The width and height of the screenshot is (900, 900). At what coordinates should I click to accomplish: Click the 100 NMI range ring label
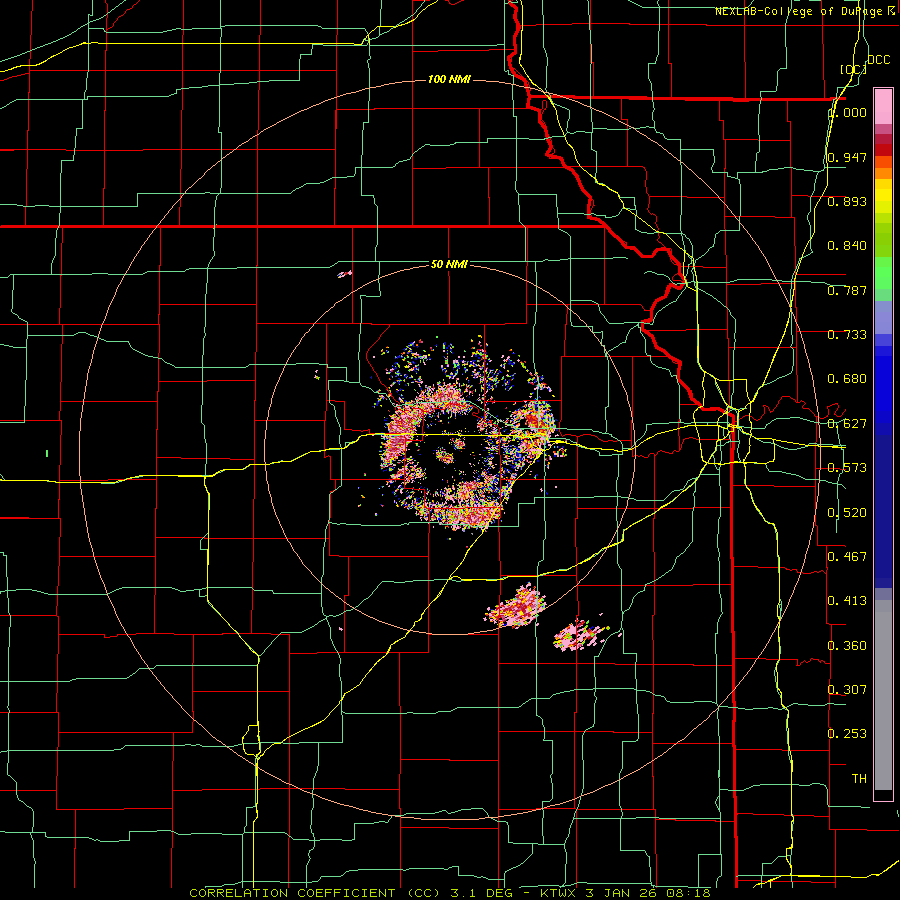(449, 79)
